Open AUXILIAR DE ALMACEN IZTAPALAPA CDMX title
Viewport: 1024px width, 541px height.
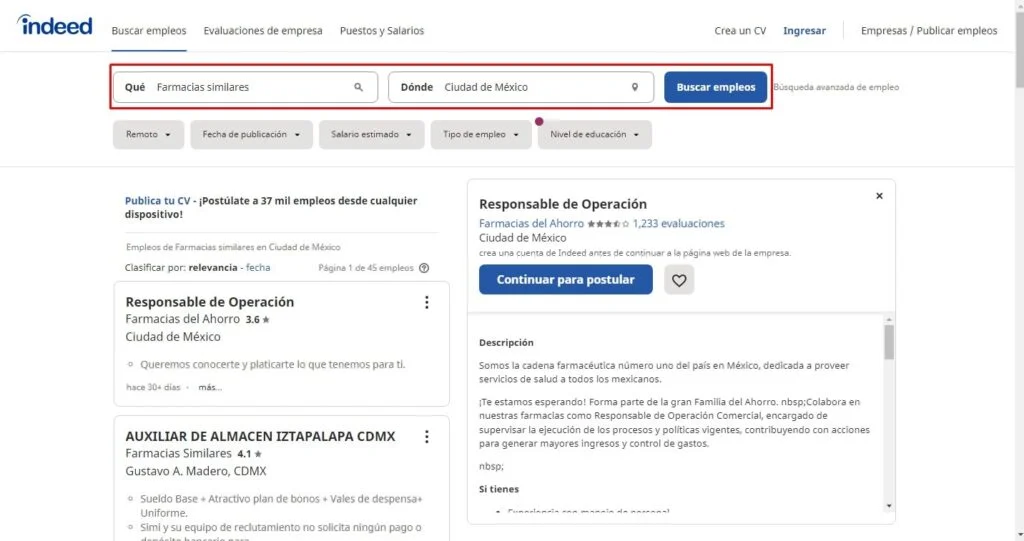(x=260, y=436)
